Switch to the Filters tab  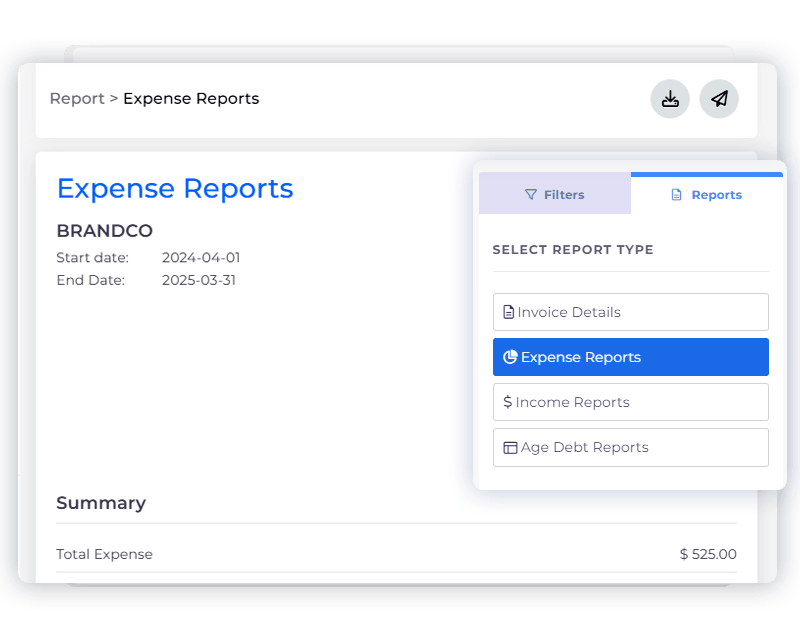point(555,194)
